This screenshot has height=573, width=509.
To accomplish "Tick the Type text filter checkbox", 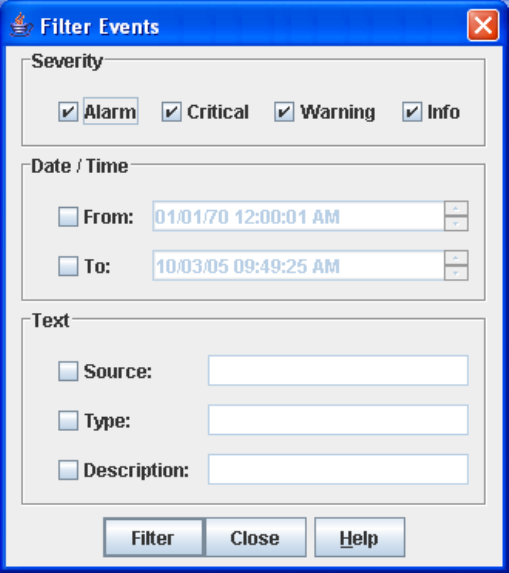I will tap(68, 421).
